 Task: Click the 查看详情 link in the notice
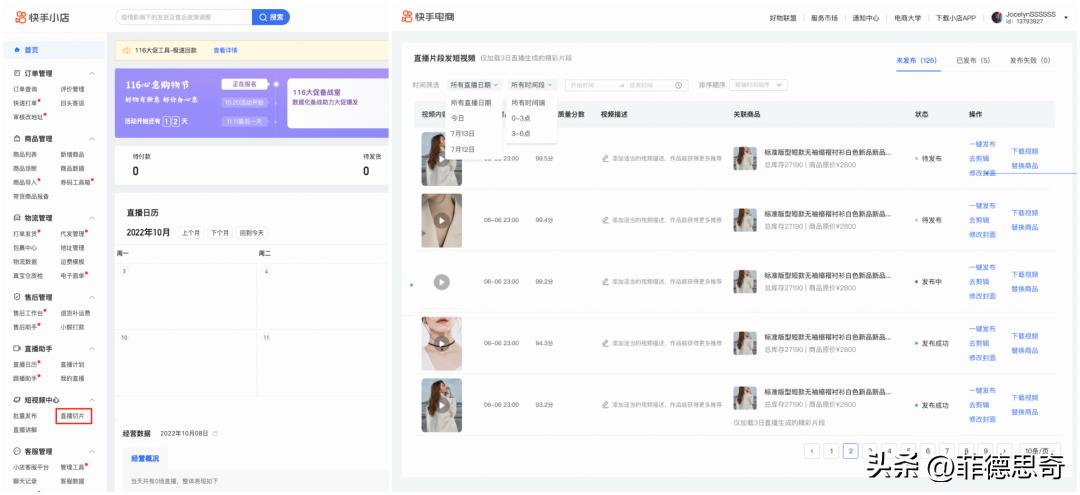(x=225, y=50)
